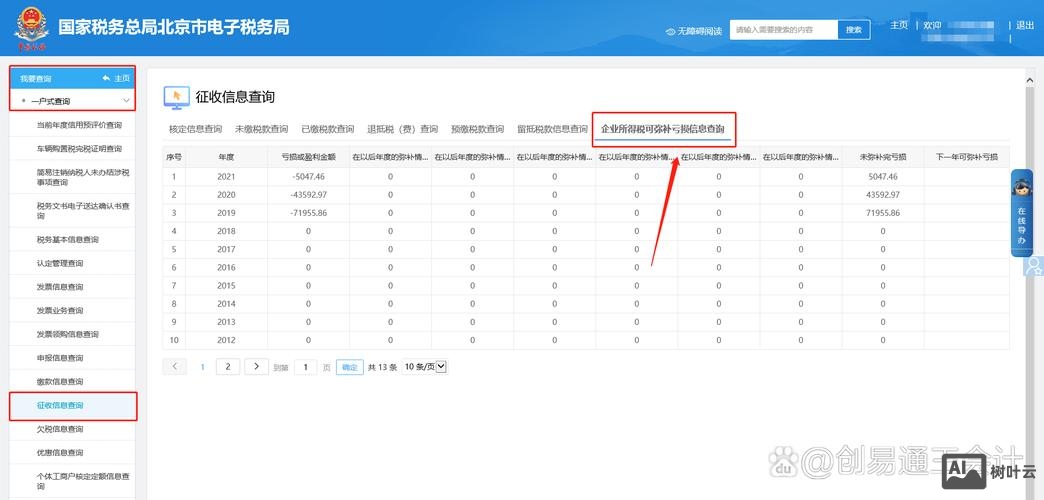Viewport: 1044px width, 500px height.
Task: Click the vertical scrollbar up arrow
Action: tap(1031, 79)
